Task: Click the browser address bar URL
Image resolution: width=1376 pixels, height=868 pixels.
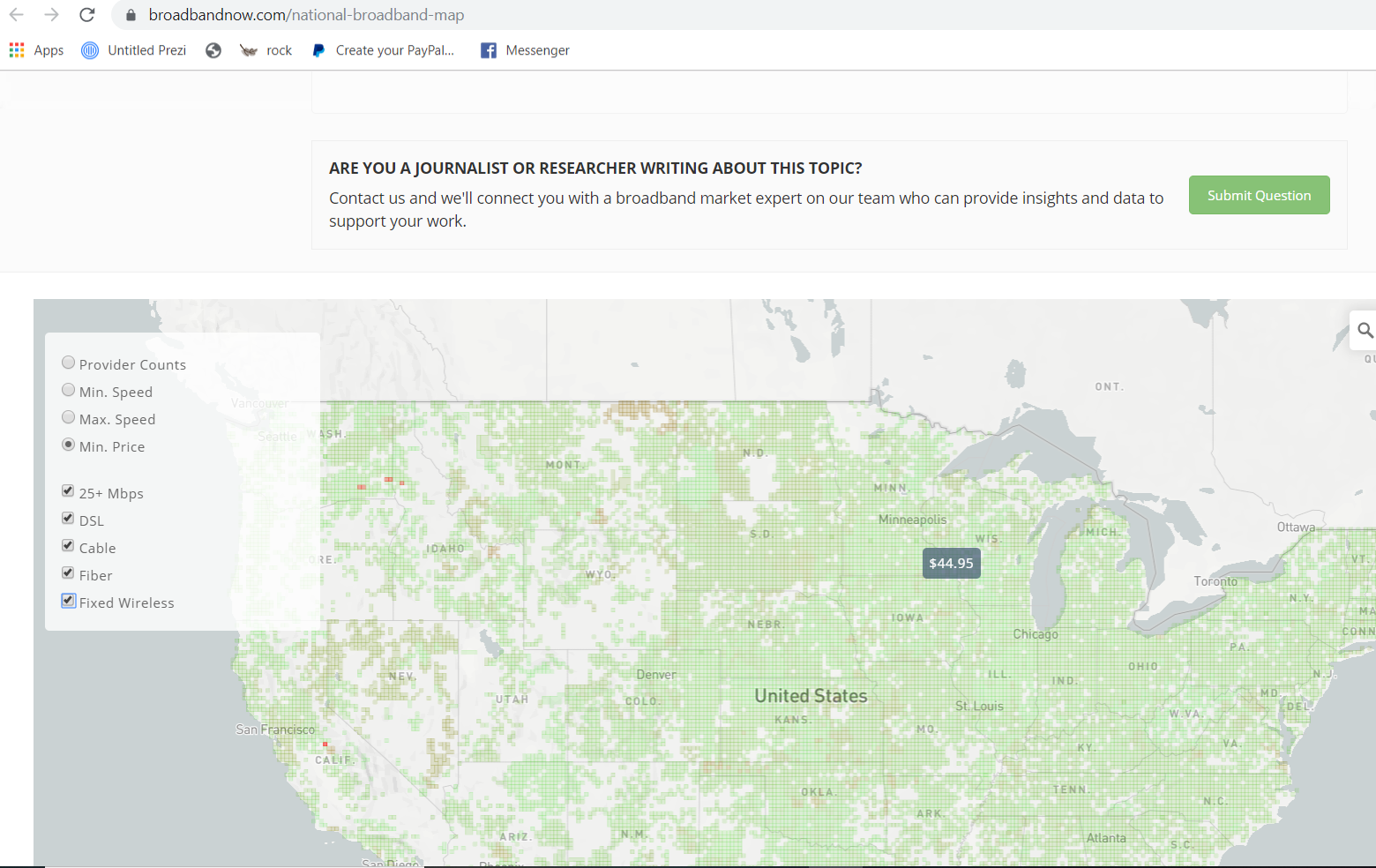Action: coord(306,15)
